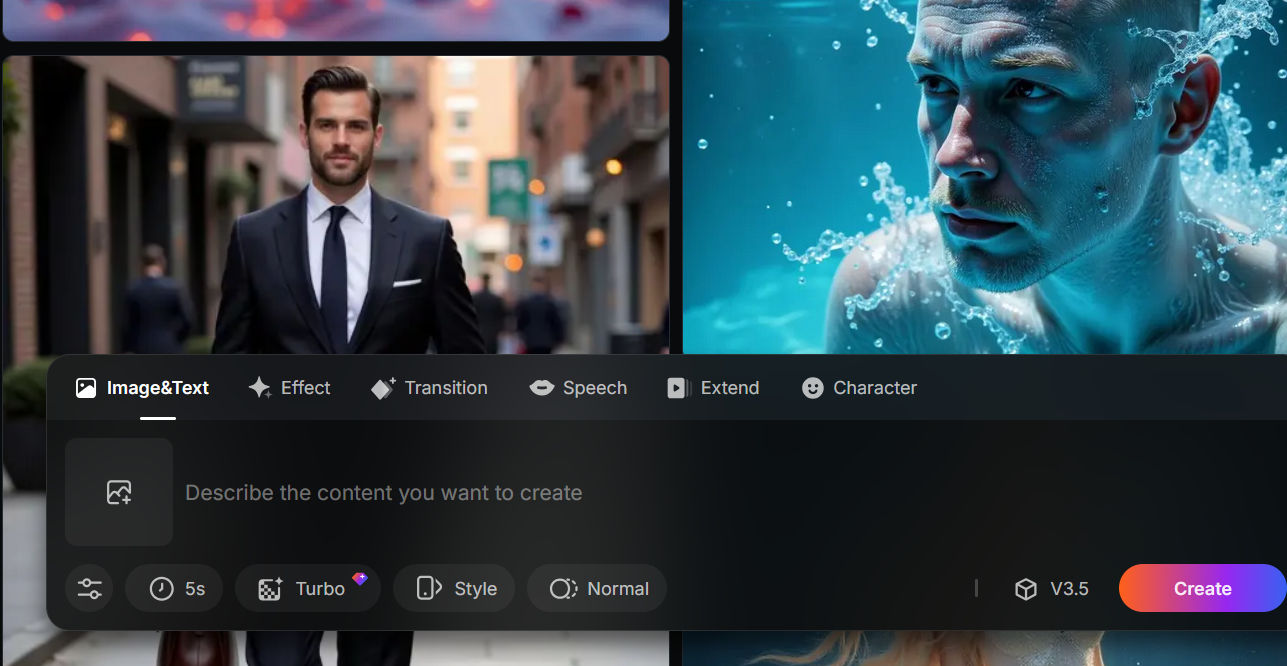
Task: Click the add image upload box
Action: pos(119,492)
